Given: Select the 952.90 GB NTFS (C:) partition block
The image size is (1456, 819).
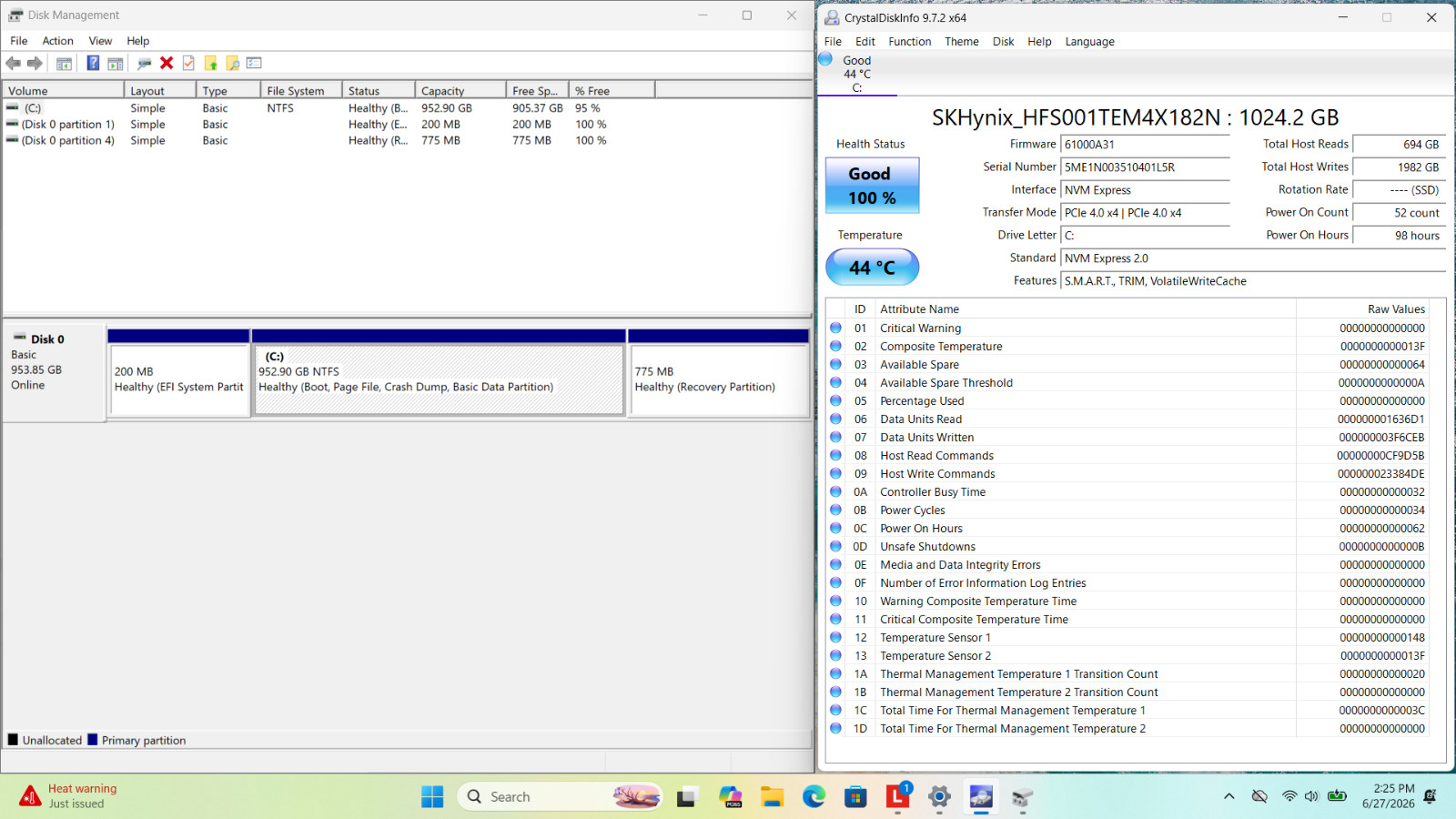Looking at the screenshot, I should pyautogui.click(x=440, y=379).
